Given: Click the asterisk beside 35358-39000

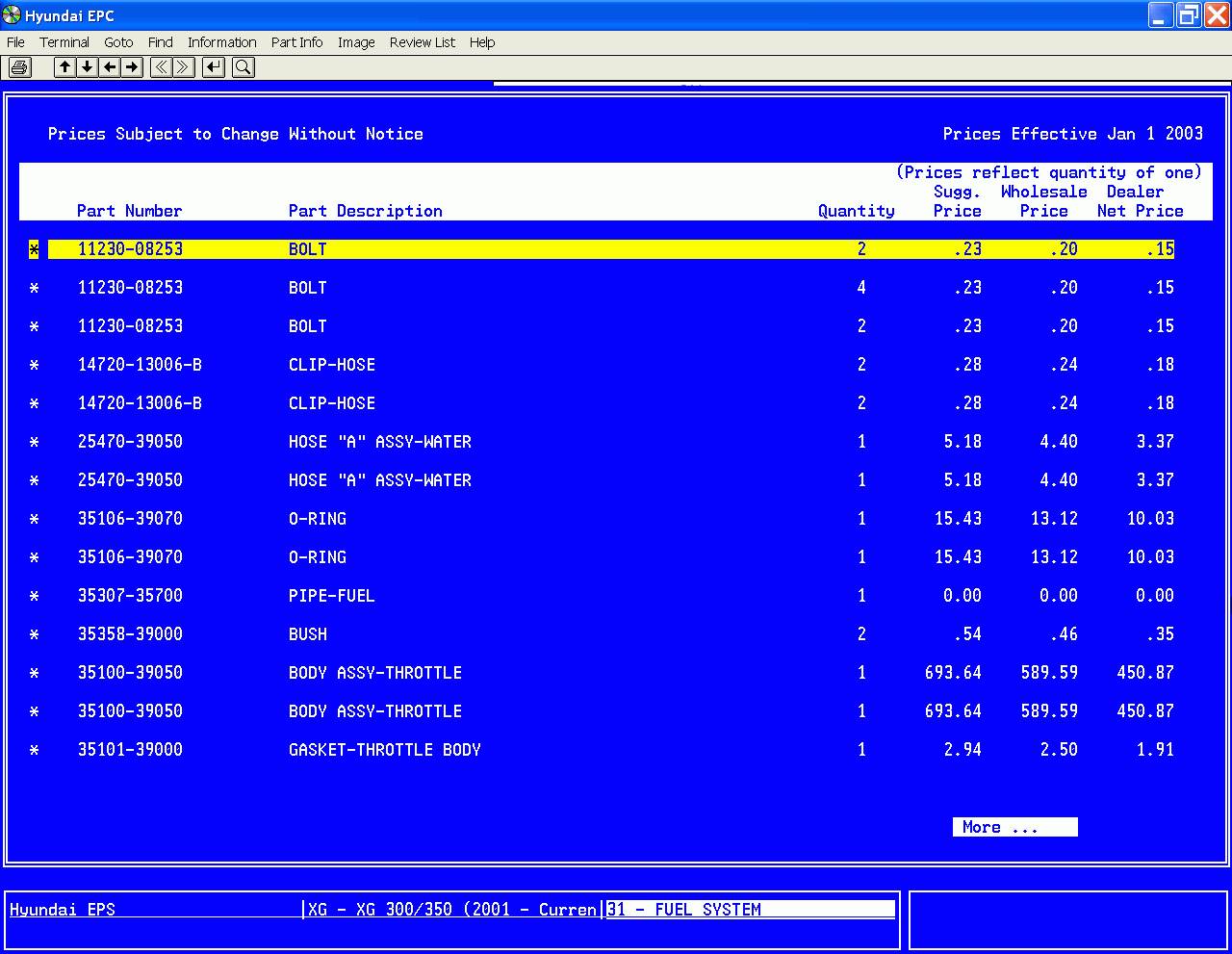Looking at the screenshot, I should [34, 634].
